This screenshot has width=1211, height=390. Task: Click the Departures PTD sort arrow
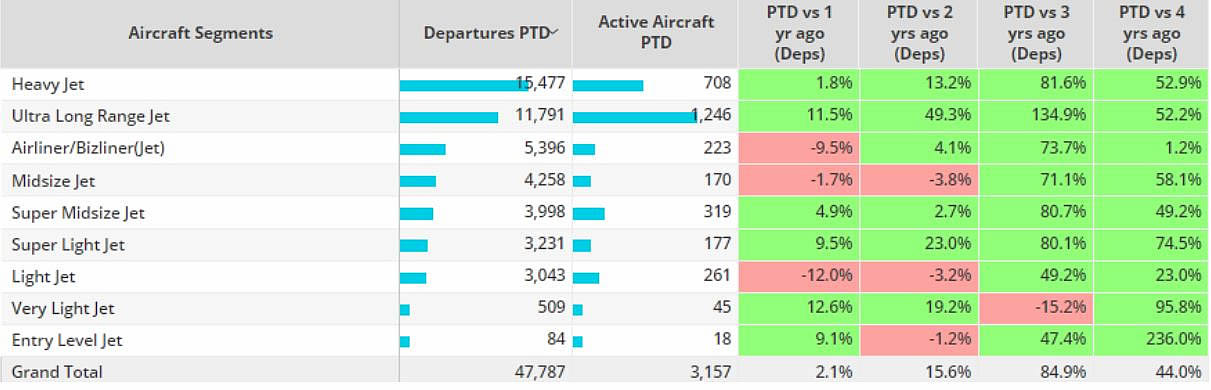[555, 32]
